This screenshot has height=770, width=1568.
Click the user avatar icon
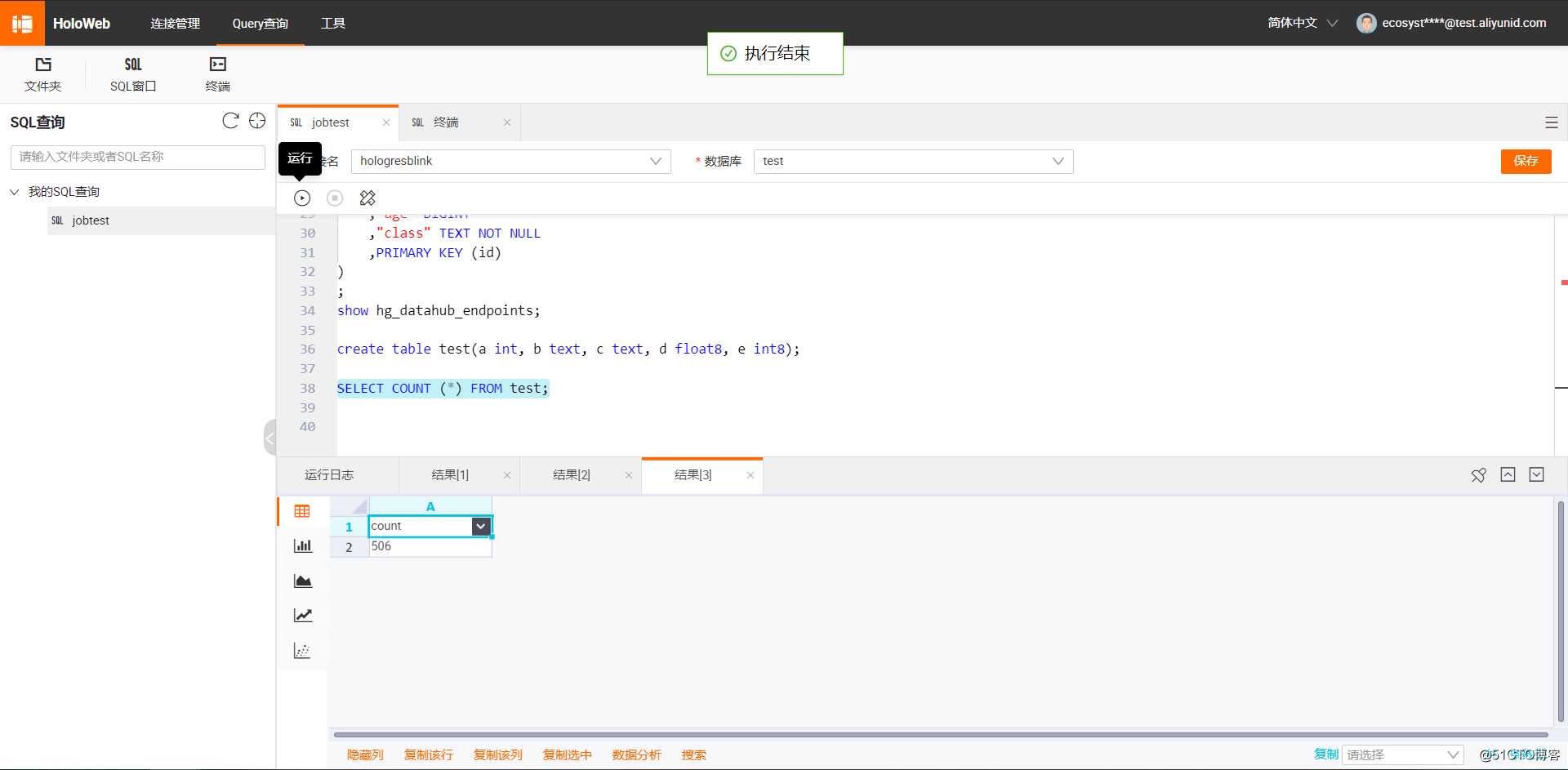[1366, 23]
